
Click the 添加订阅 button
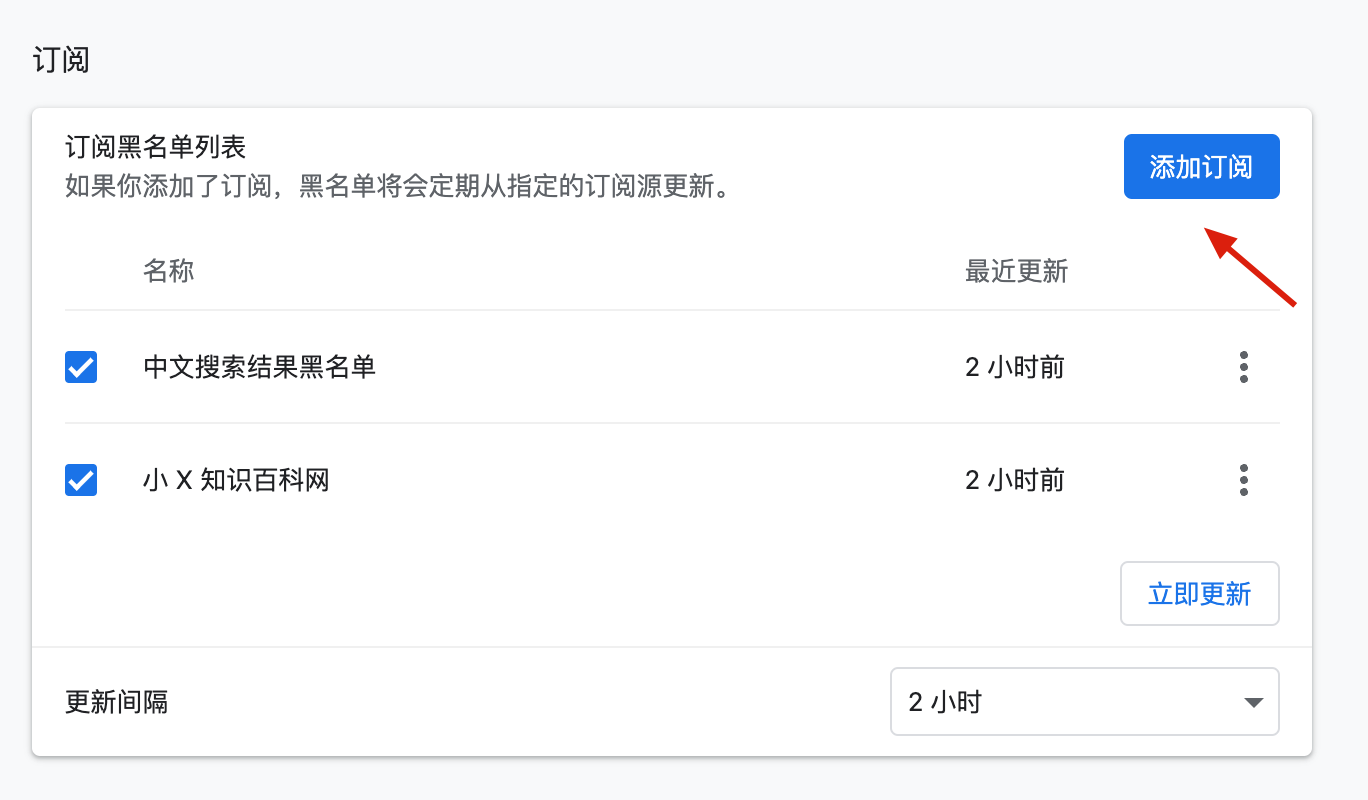click(1201, 167)
